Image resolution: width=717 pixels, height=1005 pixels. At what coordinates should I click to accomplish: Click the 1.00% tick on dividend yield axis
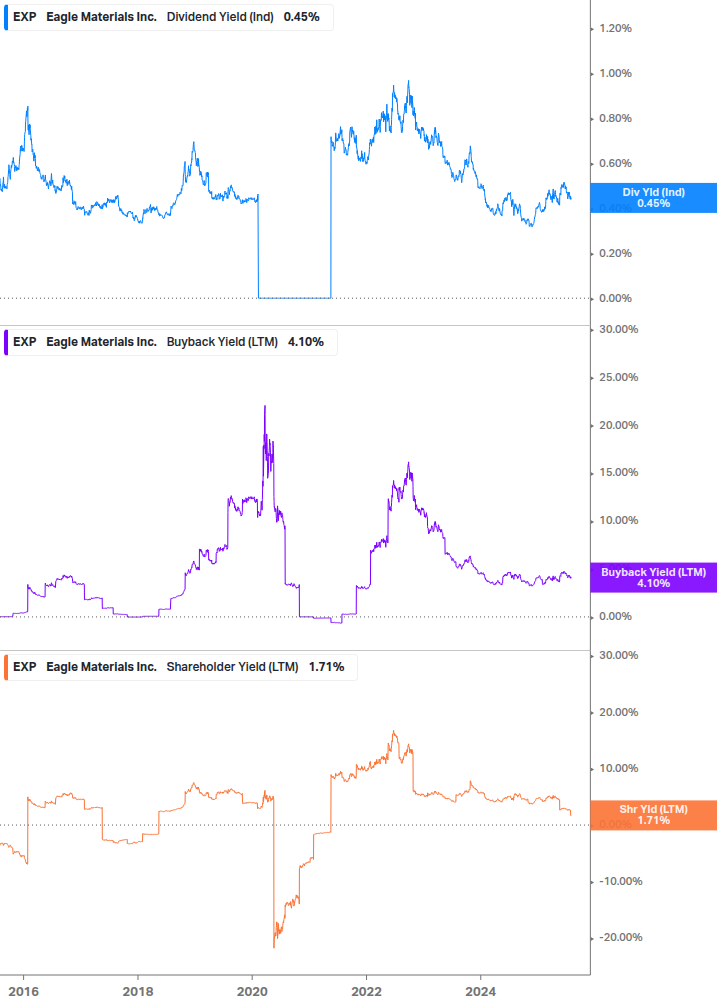click(x=615, y=74)
